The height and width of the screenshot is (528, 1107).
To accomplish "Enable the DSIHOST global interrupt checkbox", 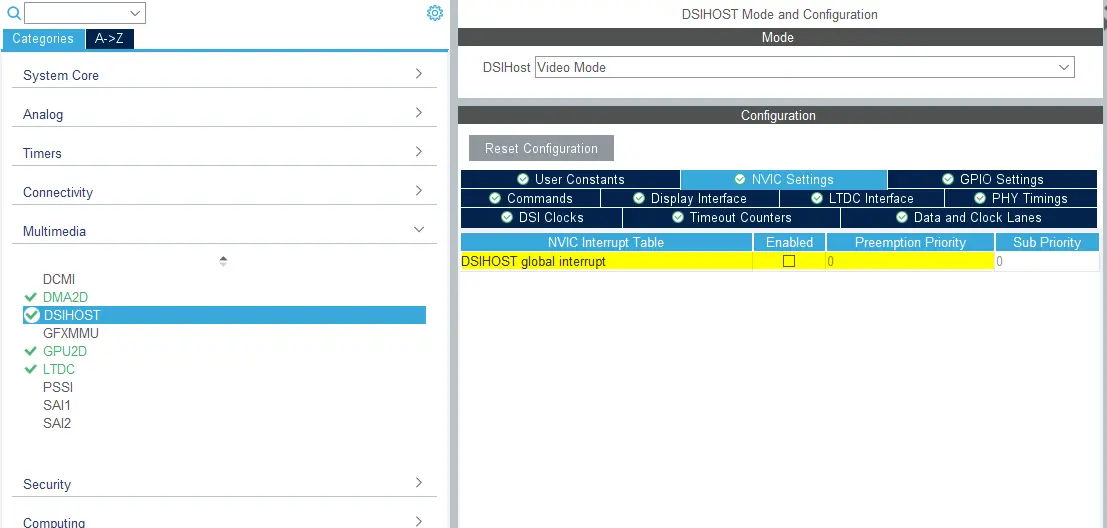I will pyautogui.click(x=789, y=261).
